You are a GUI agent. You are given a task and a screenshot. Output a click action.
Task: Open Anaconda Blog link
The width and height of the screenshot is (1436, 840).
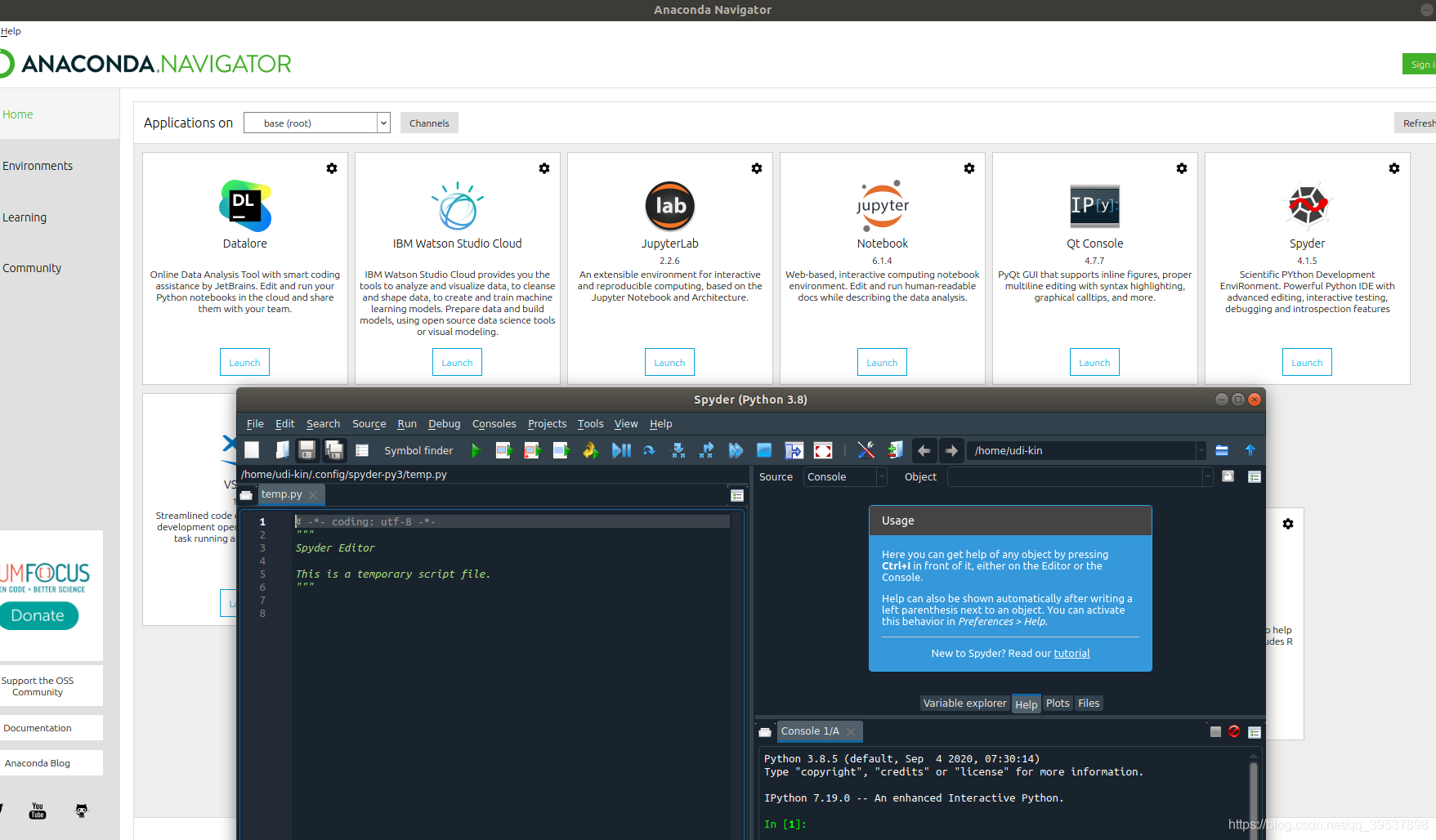click(38, 763)
